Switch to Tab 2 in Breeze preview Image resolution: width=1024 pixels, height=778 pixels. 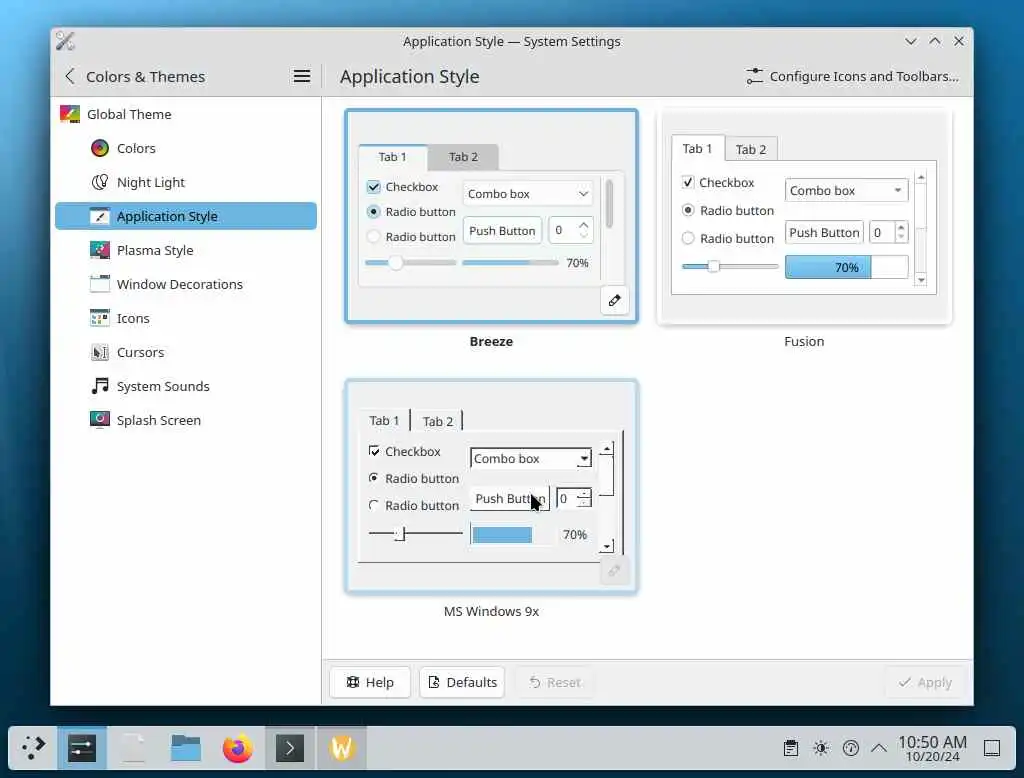[463, 157]
